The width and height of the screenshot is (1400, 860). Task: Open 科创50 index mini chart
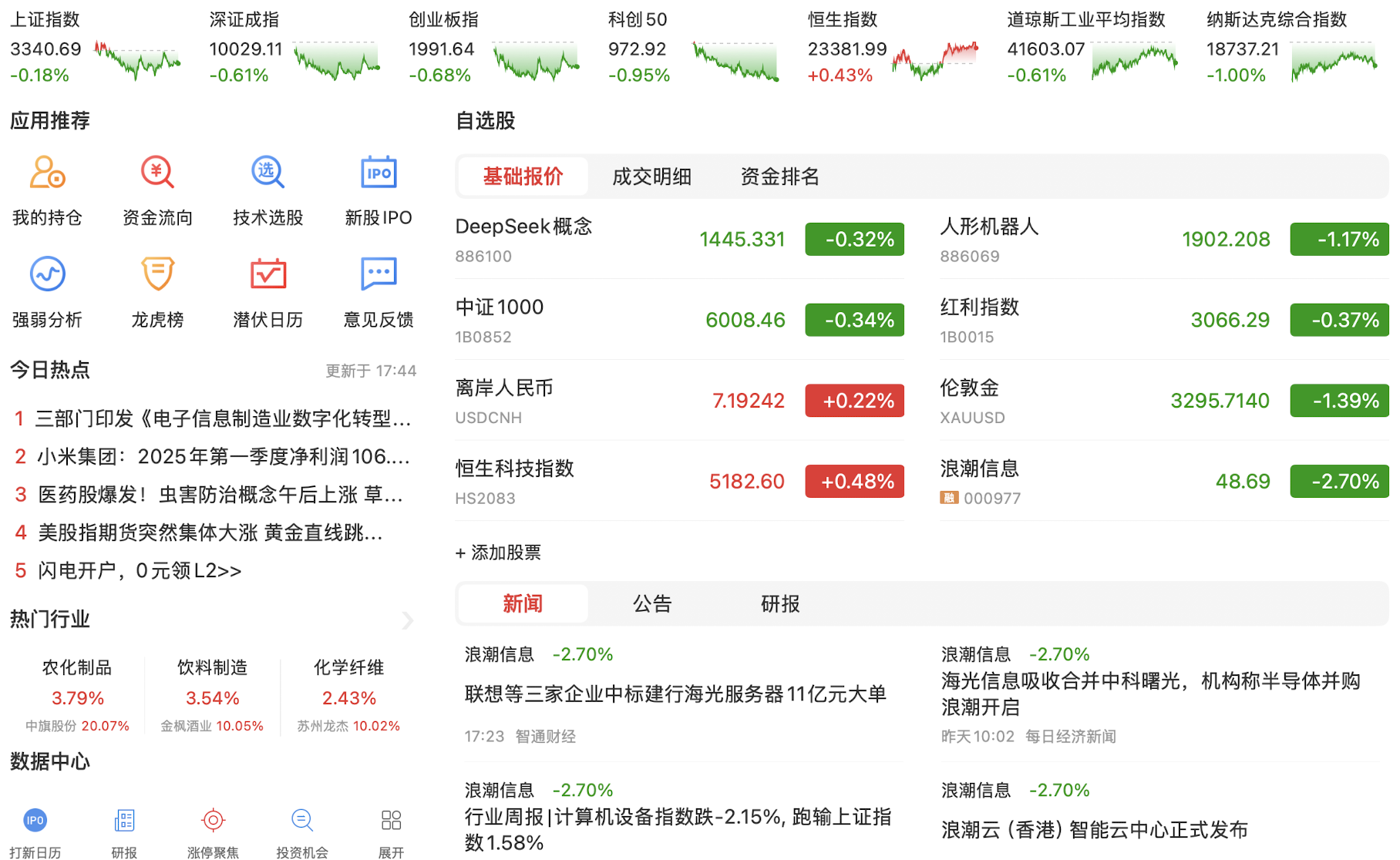click(735, 60)
